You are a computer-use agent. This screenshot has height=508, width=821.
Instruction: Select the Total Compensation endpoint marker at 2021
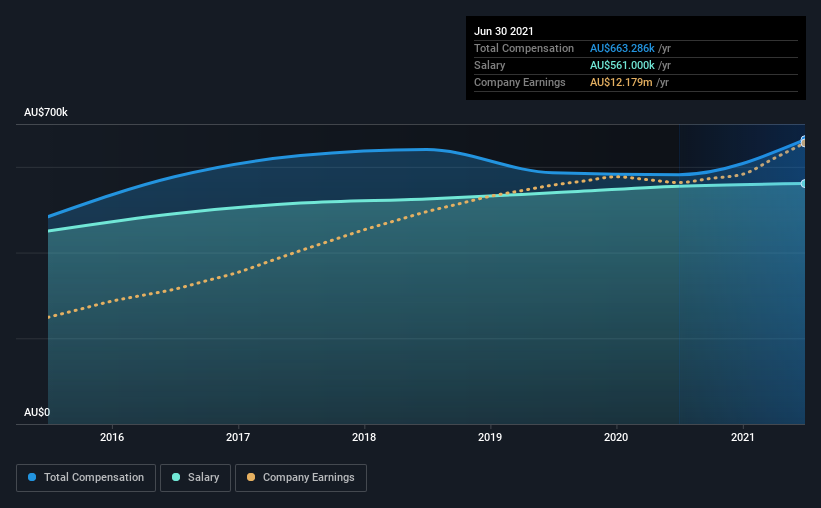pyautogui.click(x=804, y=140)
